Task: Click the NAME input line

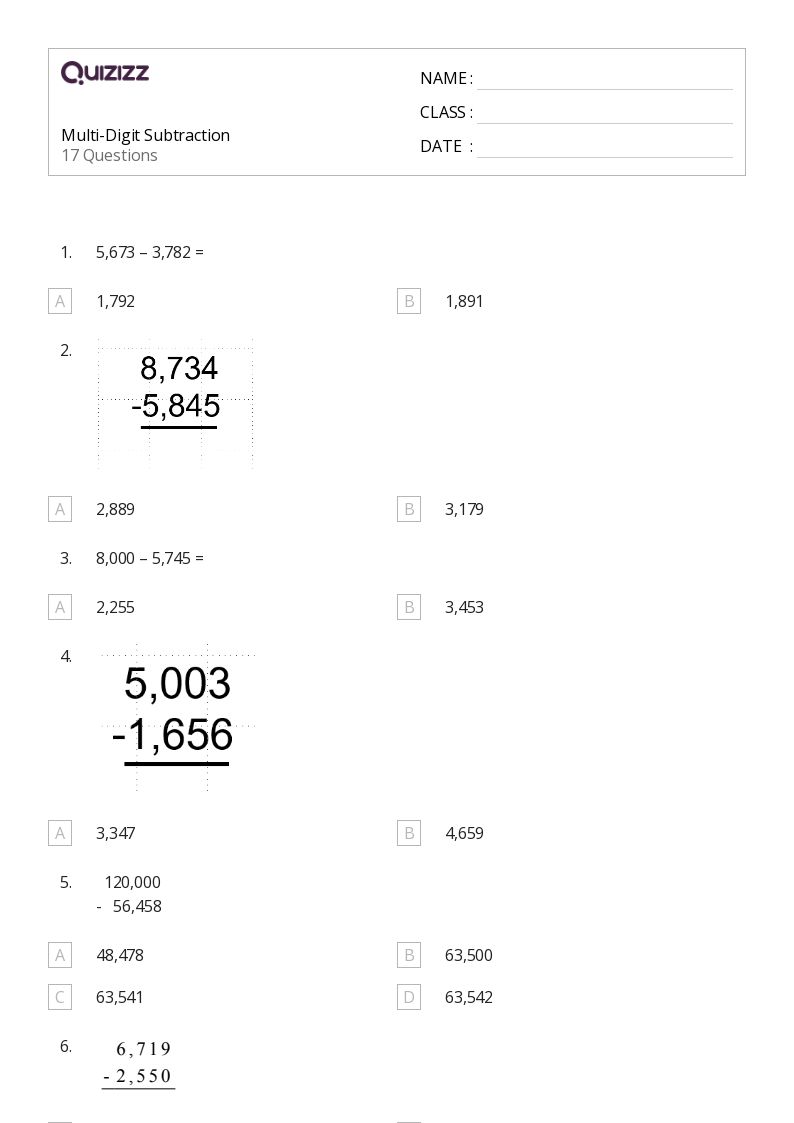Action: [604, 79]
